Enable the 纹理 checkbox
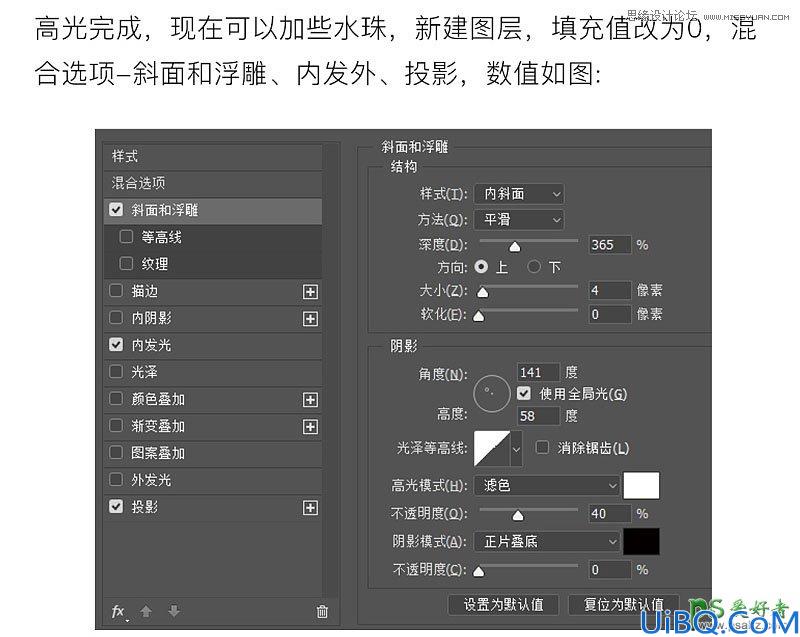 tap(126, 264)
